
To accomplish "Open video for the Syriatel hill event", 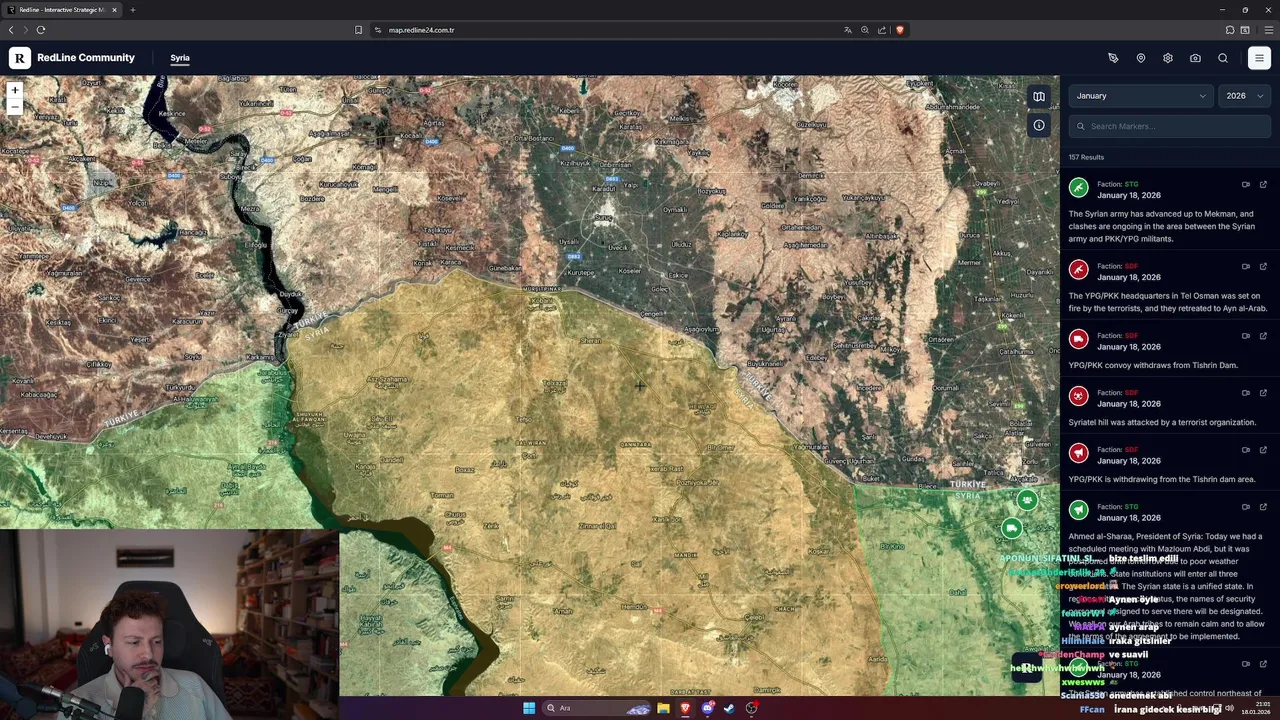I will click(1246, 393).
